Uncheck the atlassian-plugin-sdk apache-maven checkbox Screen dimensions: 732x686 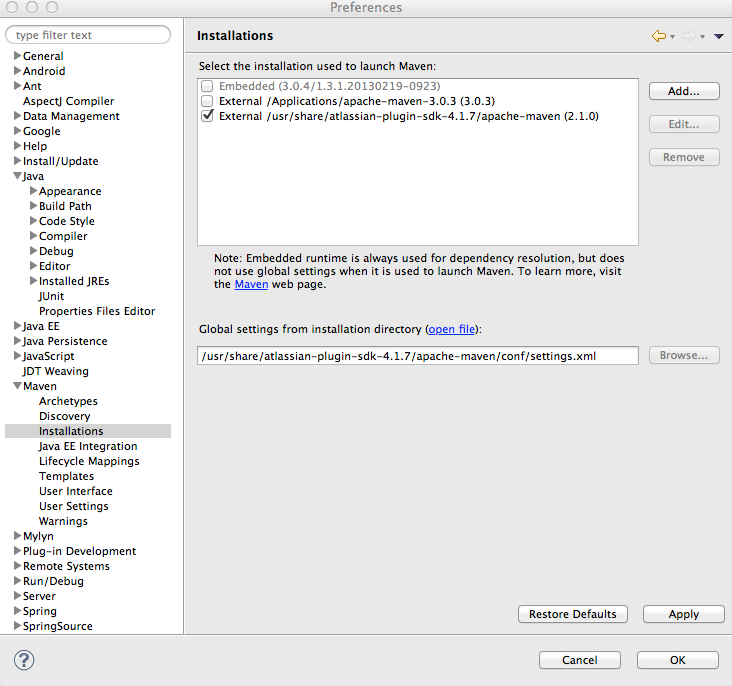[207, 115]
